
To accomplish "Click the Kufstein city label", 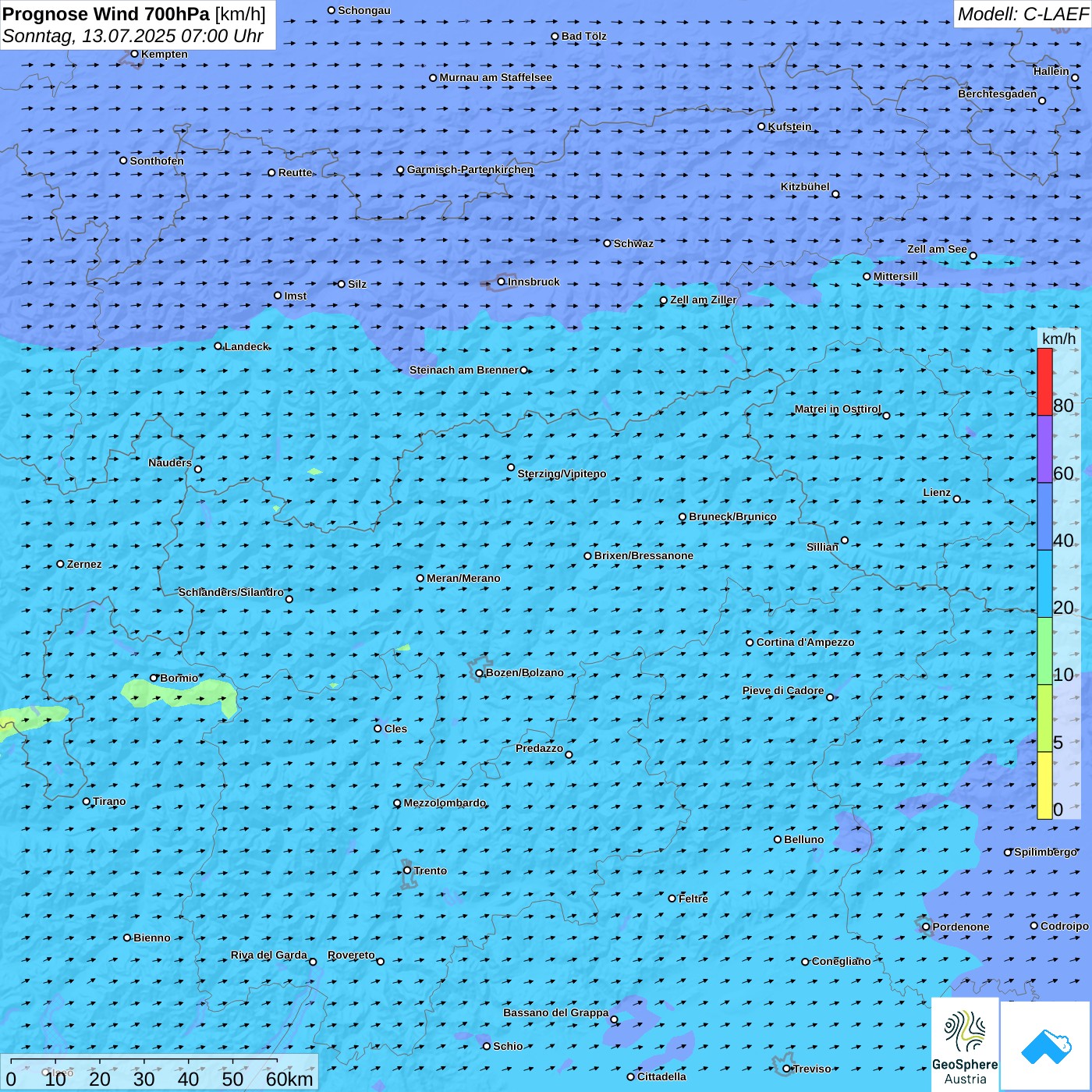I will coord(789,126).
